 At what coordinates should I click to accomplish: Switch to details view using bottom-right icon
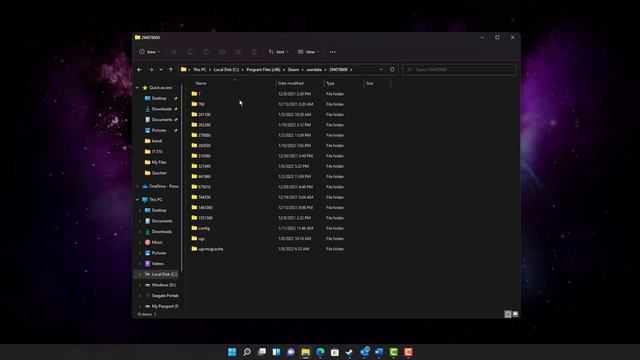pos(508,314)
